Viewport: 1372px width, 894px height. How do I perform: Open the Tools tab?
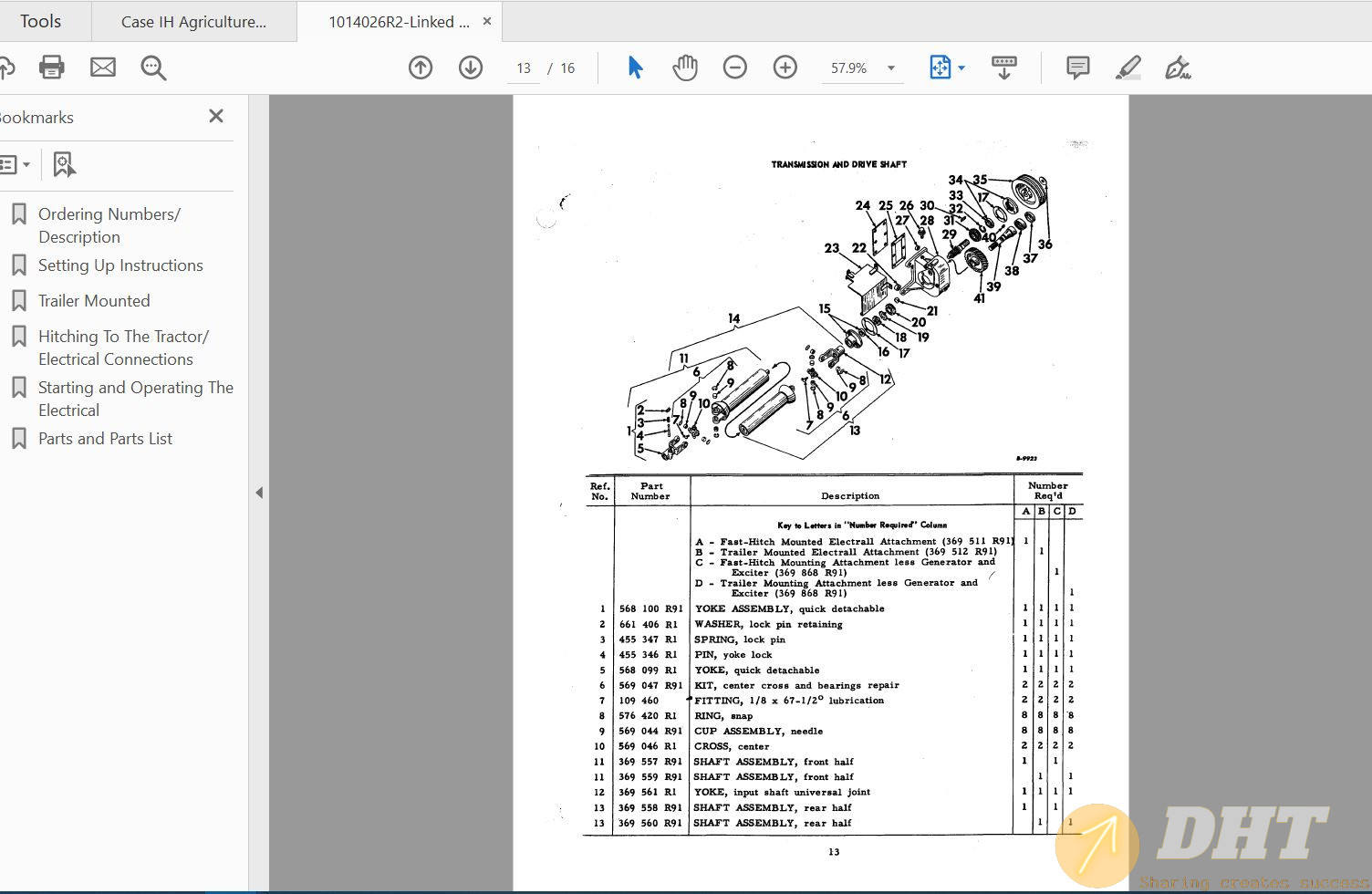pyautogui.click(x=41, y=21)
